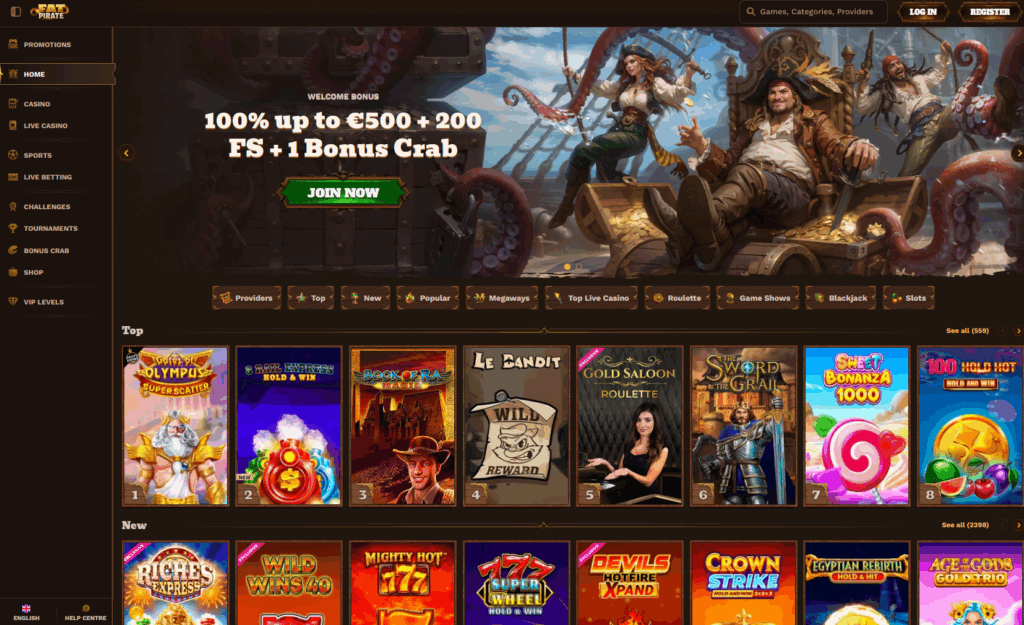Viewport: 1024px width, 625px height.
Task: Collapse the sidebar with the panel icon
Action: 16,12
